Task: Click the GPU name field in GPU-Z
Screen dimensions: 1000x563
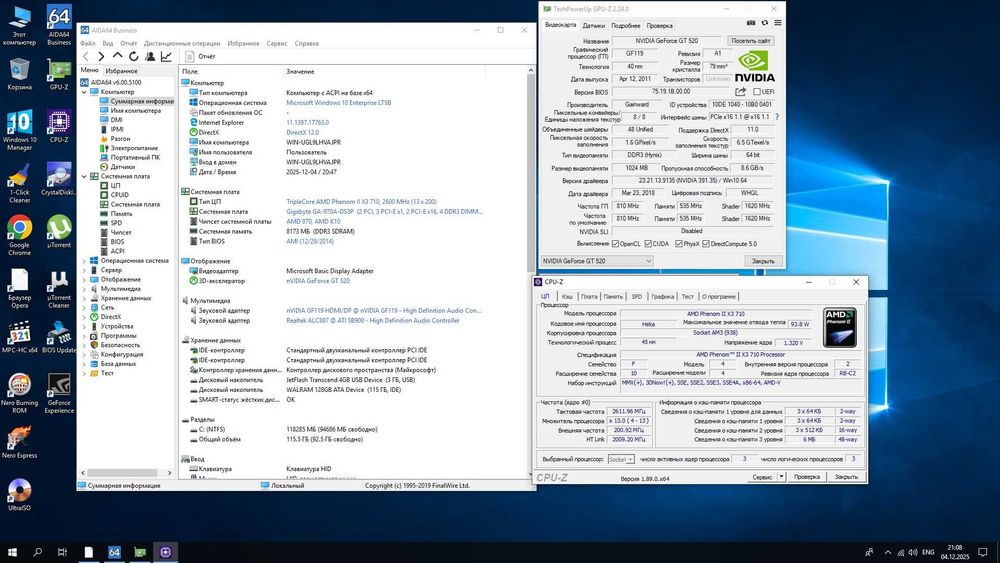Action: tap(666, 40)
